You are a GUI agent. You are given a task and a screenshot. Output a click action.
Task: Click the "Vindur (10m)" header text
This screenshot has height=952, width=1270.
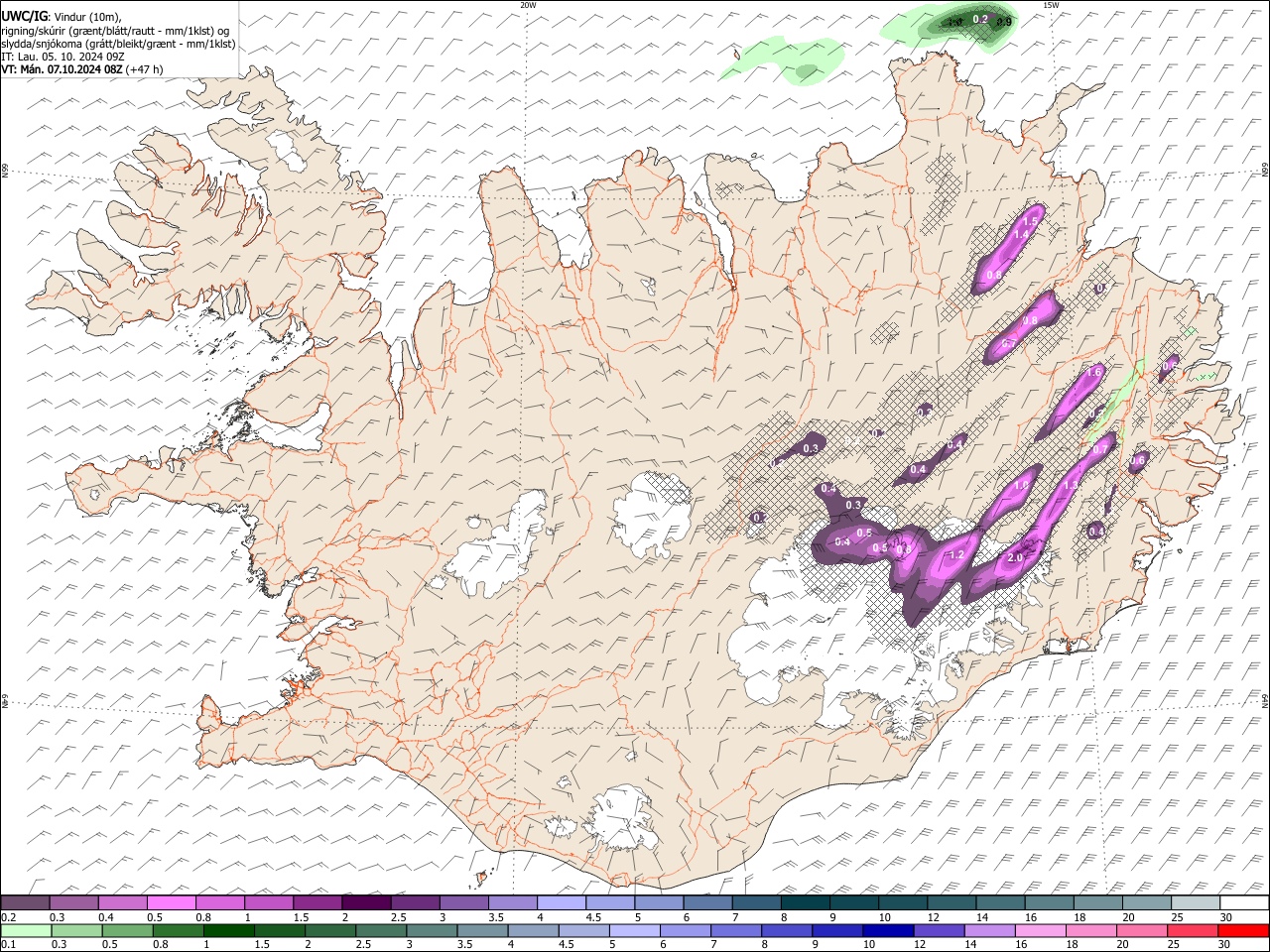click(87, 16)
